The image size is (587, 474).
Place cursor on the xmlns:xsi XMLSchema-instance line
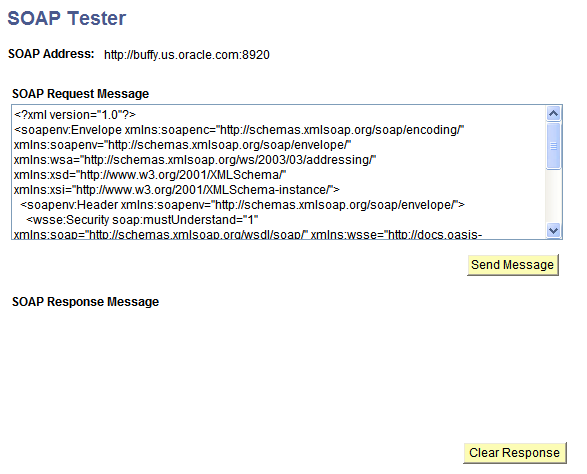click(177, 190)
